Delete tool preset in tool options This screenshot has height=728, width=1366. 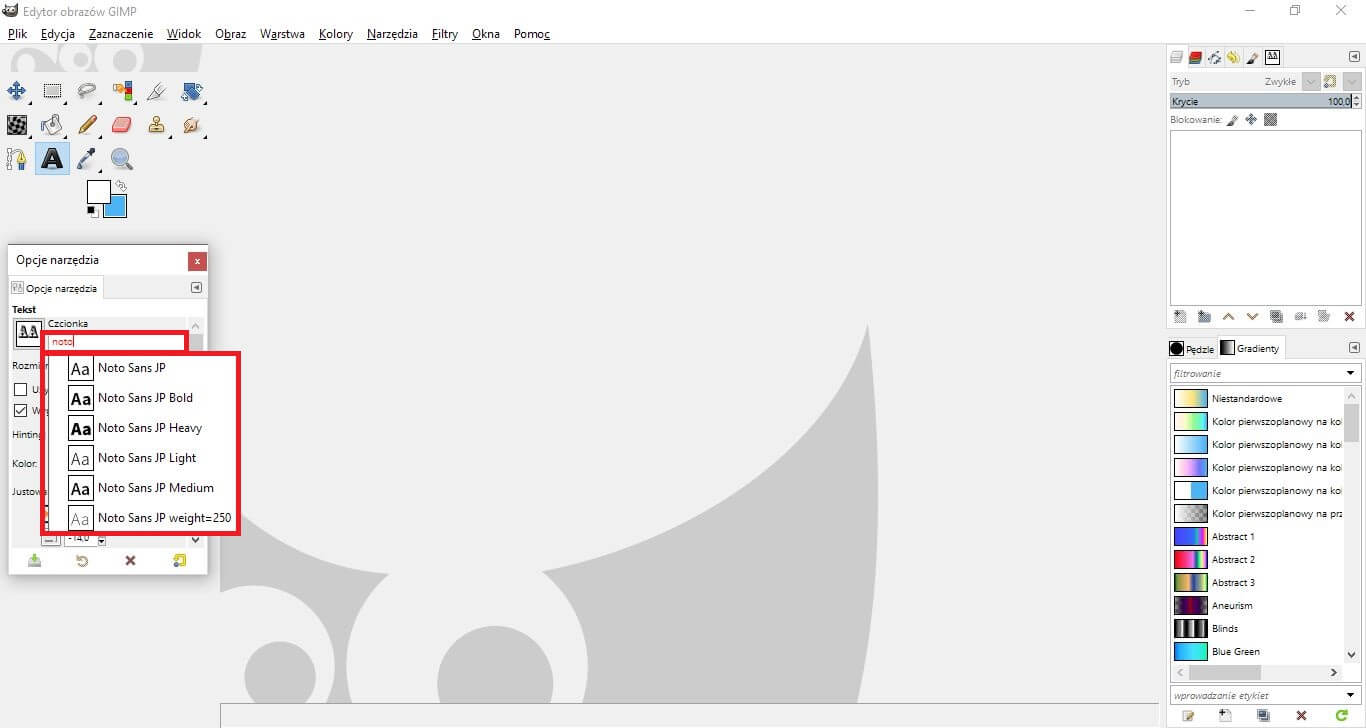point(130,561)
